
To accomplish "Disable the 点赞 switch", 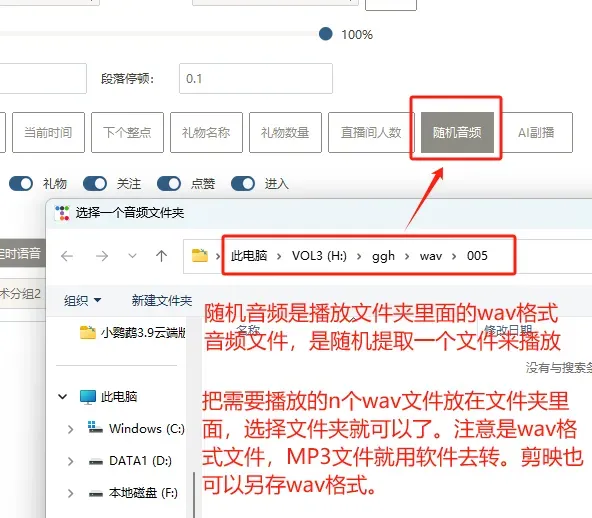I will point(169,184).
